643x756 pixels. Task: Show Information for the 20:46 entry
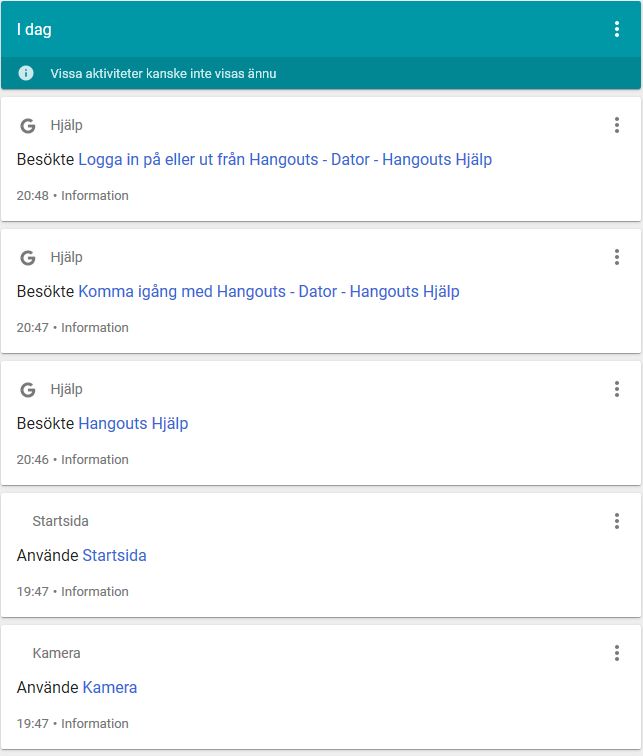click(x=94, y=460)
